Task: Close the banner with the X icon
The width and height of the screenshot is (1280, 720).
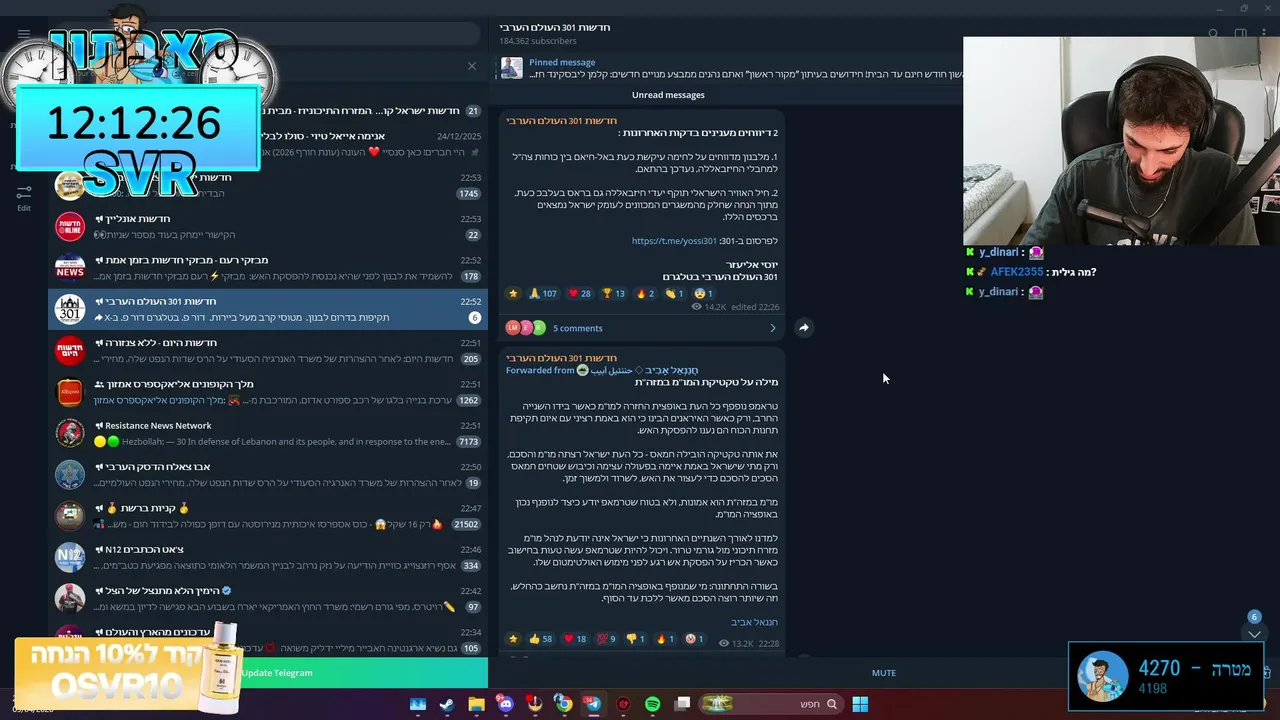Action: pos(472,66)
